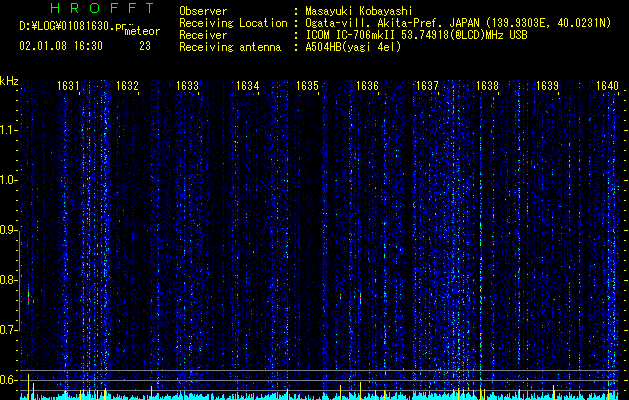Click the 1636 time marker
The width and height of the screenshot is (629, 400).
367,86
